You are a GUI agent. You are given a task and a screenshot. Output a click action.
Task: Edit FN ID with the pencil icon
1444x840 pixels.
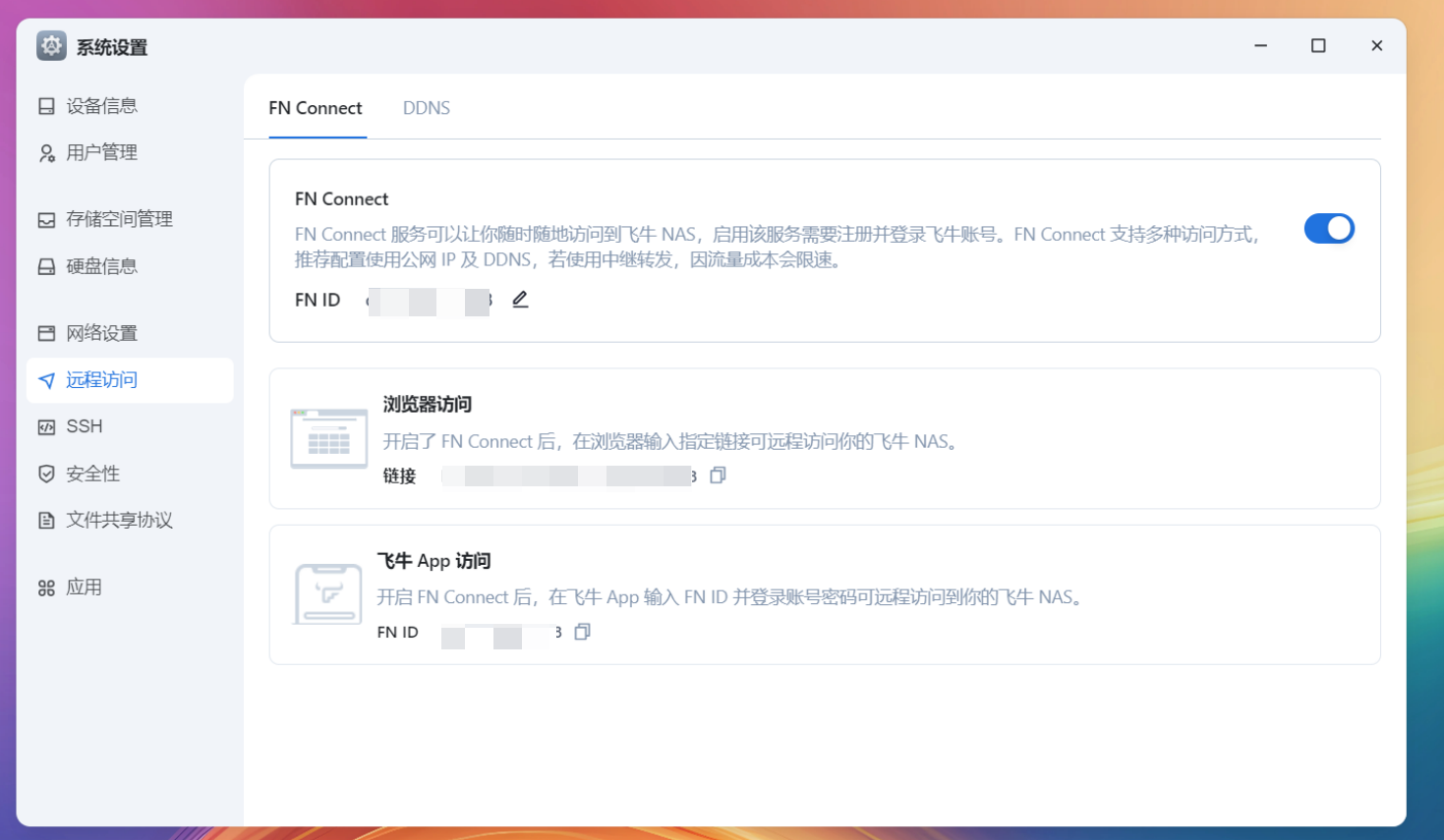coord(521,300)
